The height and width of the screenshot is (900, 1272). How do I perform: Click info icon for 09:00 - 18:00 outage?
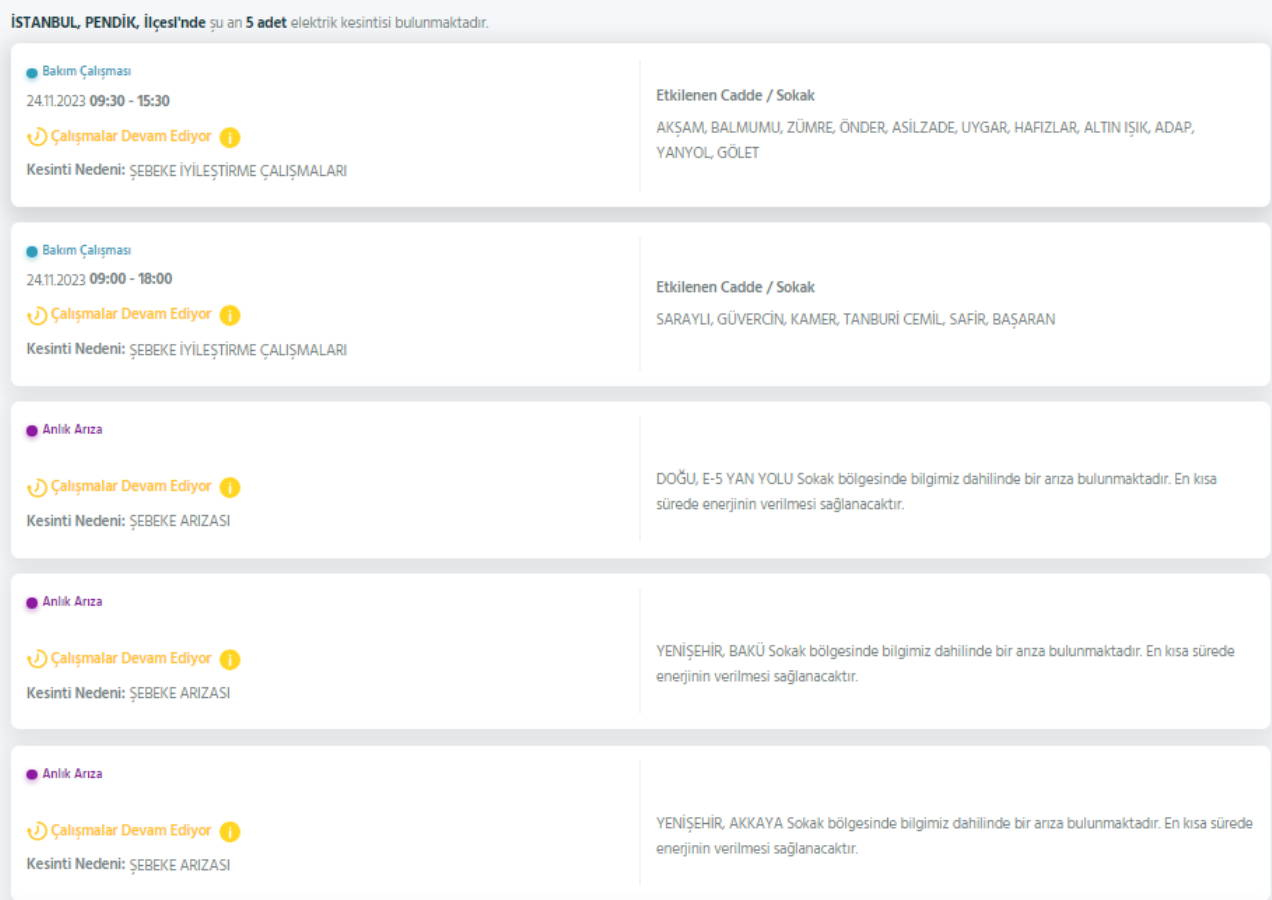pyautogui.click(x=230, y=315)
